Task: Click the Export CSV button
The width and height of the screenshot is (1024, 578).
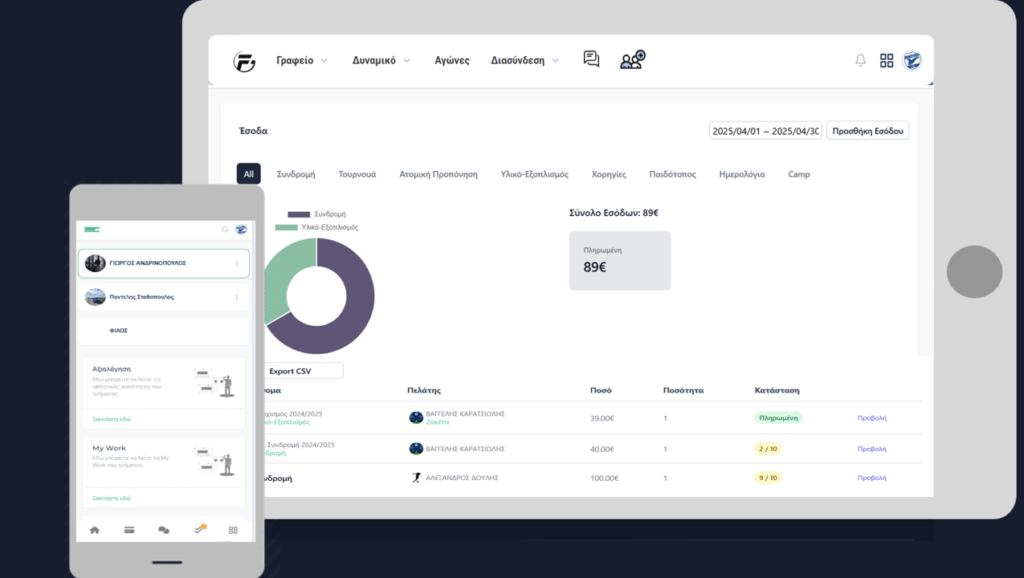Action: pyautogui.click(x=300, y=371)
